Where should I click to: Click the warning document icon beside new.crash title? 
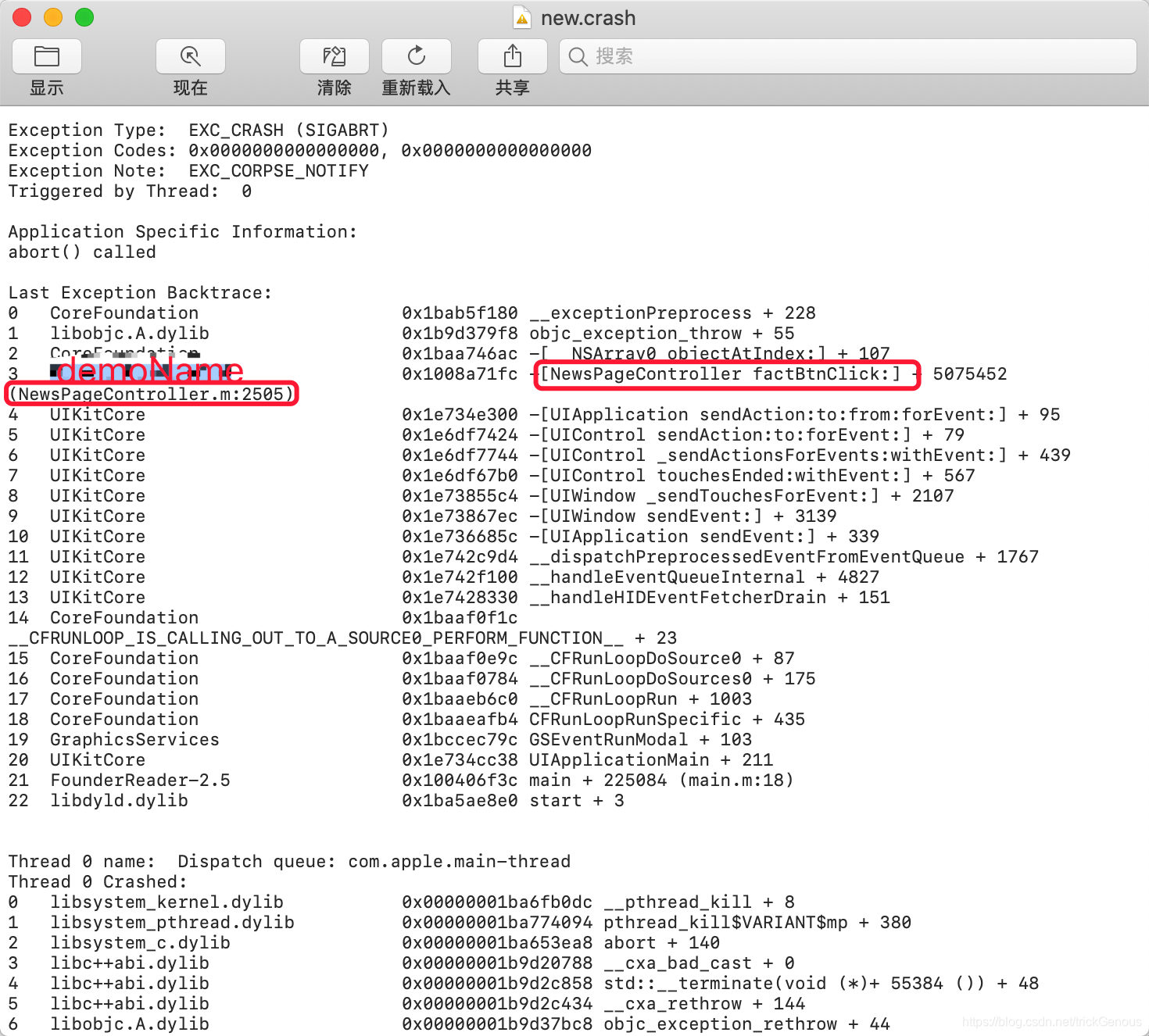click(x=521, y=17)
